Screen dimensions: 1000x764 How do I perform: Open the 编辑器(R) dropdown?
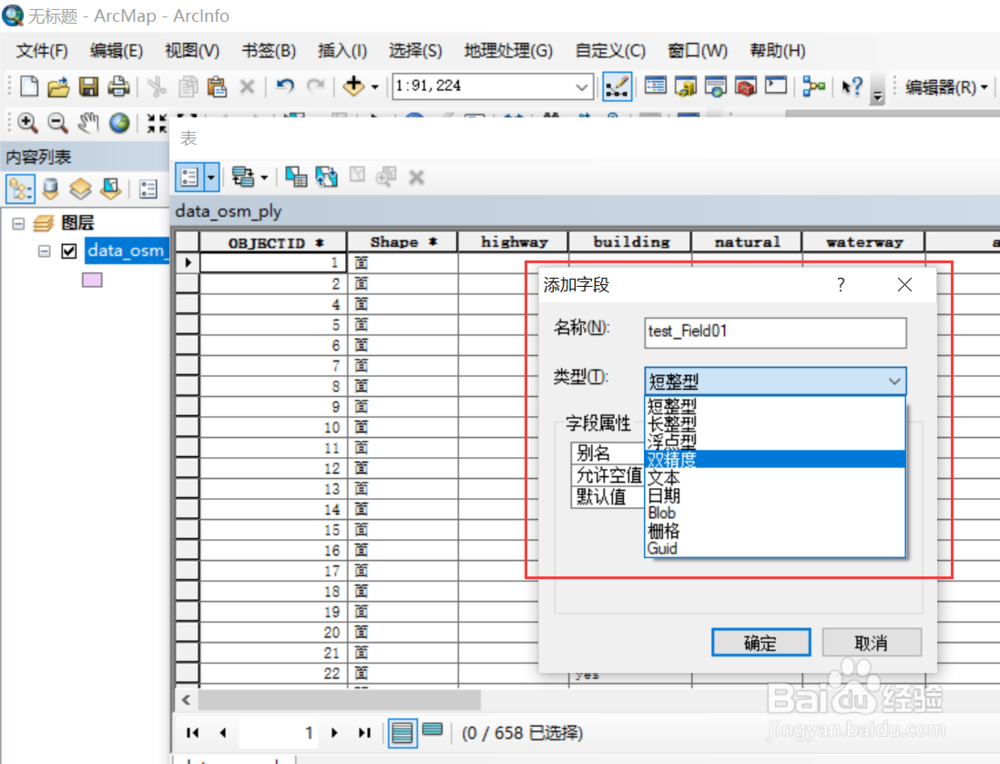tap(946, 87)
